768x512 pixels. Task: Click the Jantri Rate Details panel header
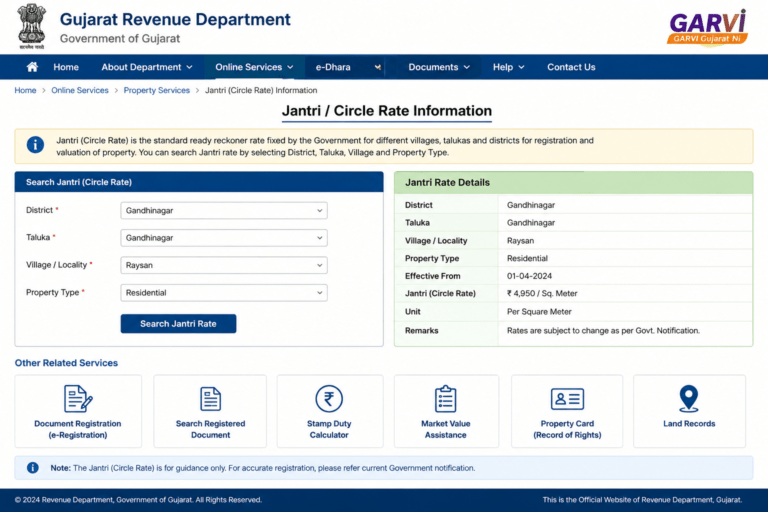pyautogui.click(x=574, y=182)
